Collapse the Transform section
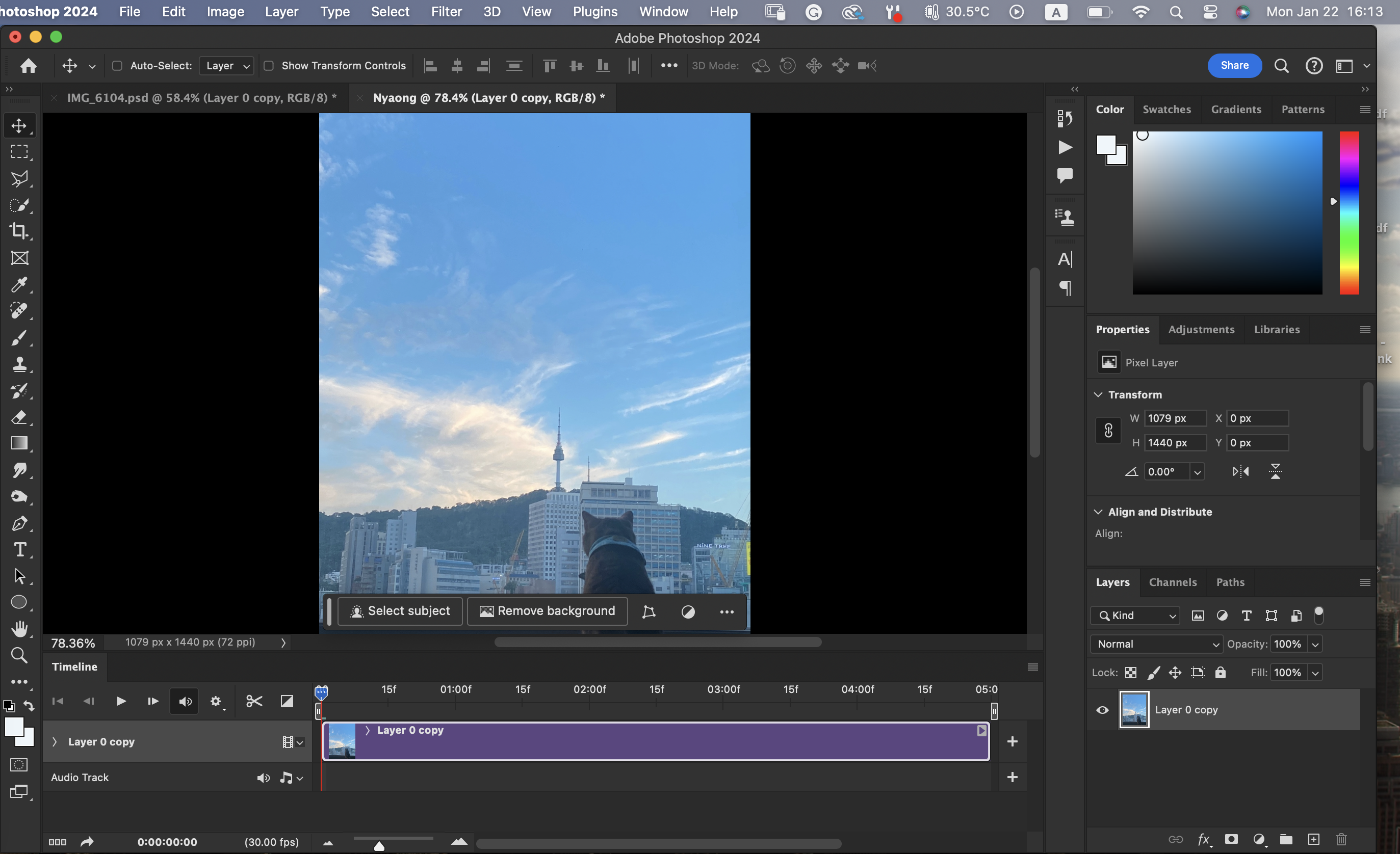 click(x=1098, y=394)
